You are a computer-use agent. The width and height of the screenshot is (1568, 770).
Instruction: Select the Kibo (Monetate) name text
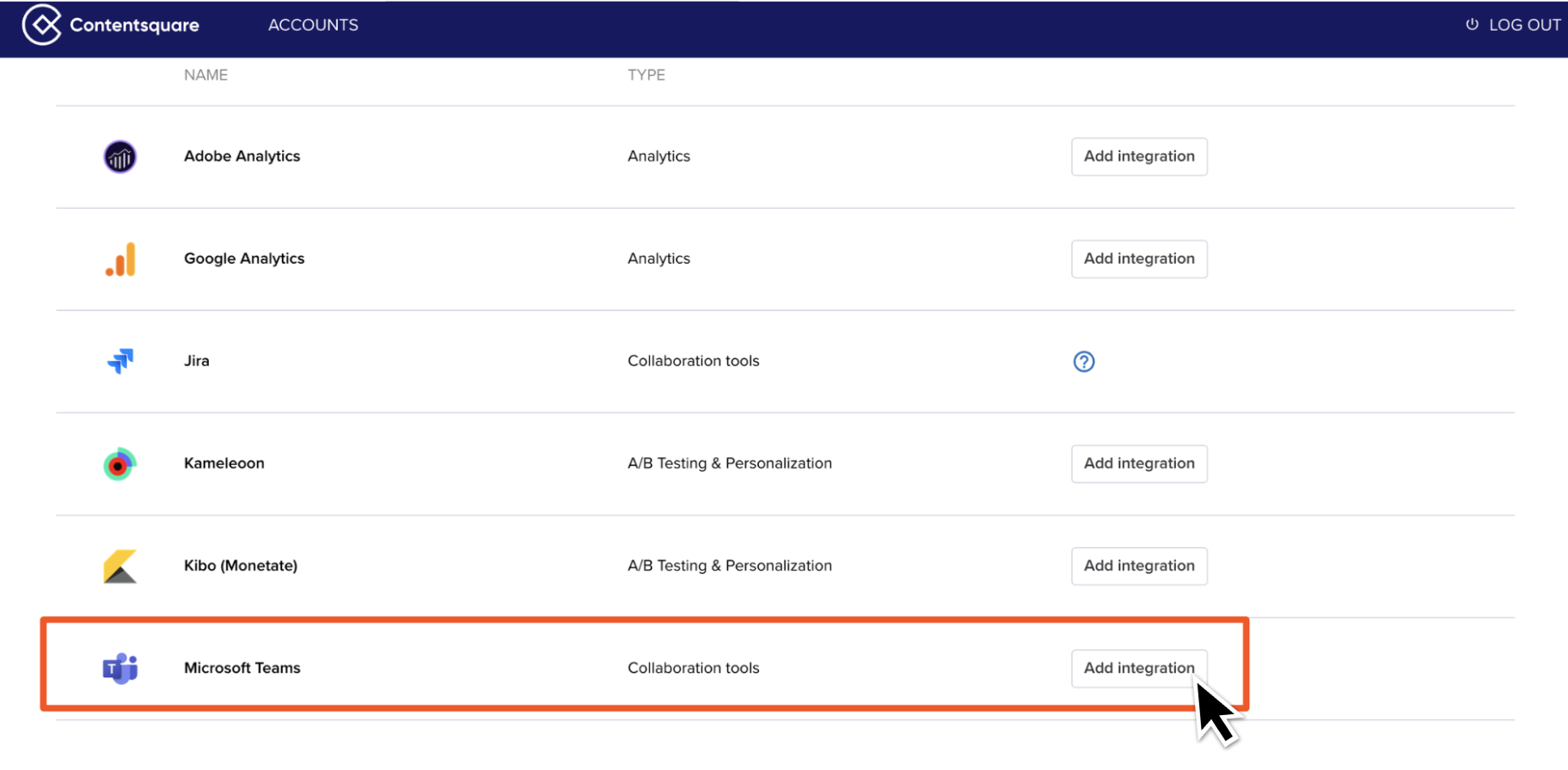(x=241, y=565)
